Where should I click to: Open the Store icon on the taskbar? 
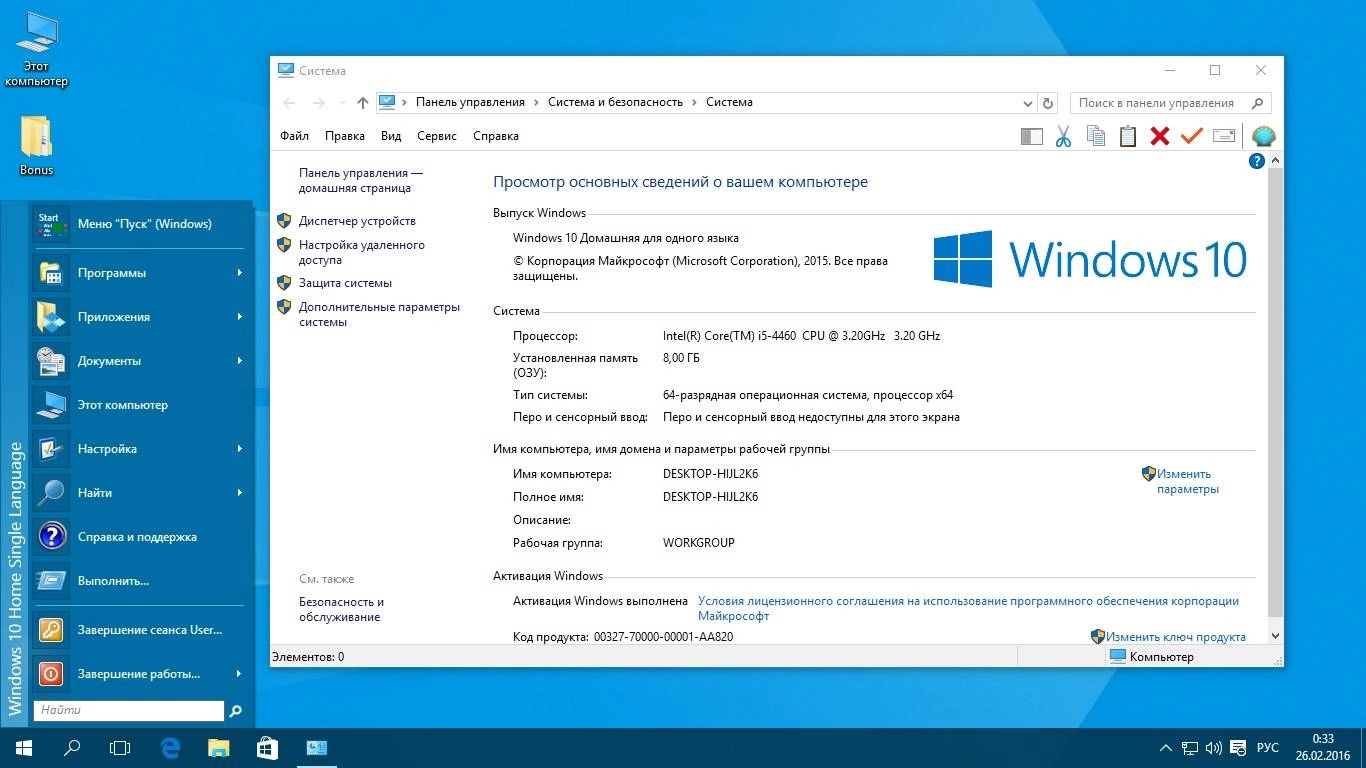point(266,748)
